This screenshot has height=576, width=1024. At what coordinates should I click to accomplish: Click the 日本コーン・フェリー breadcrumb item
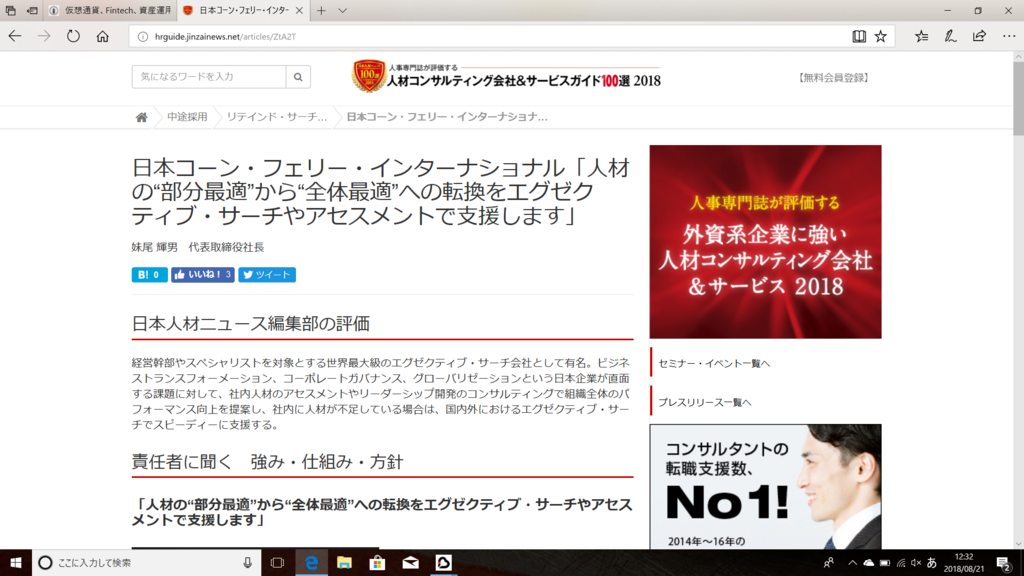coord(447,117)
